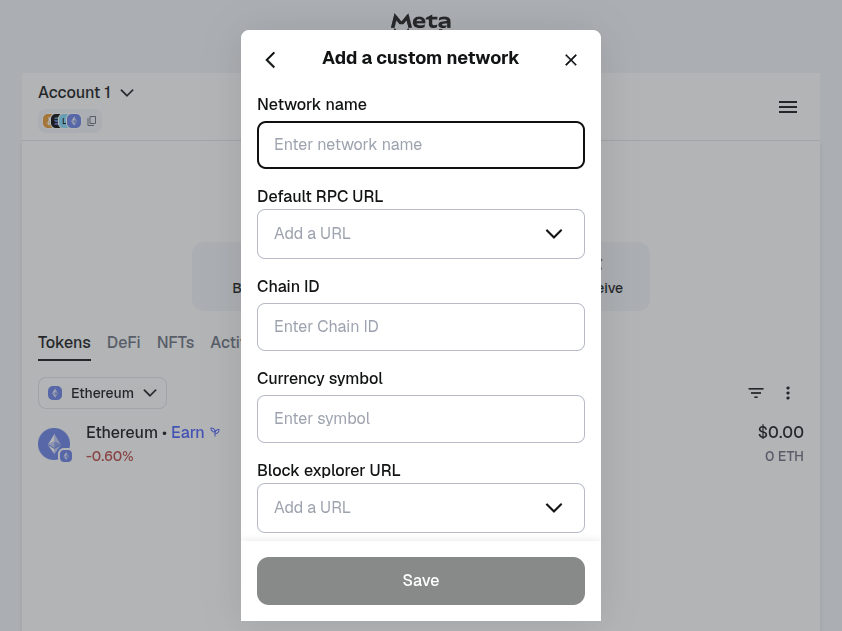This screenshot has width=842, height=631.
Task: Expand the Block explorer URL dropdown
Action: click(554, 507)
